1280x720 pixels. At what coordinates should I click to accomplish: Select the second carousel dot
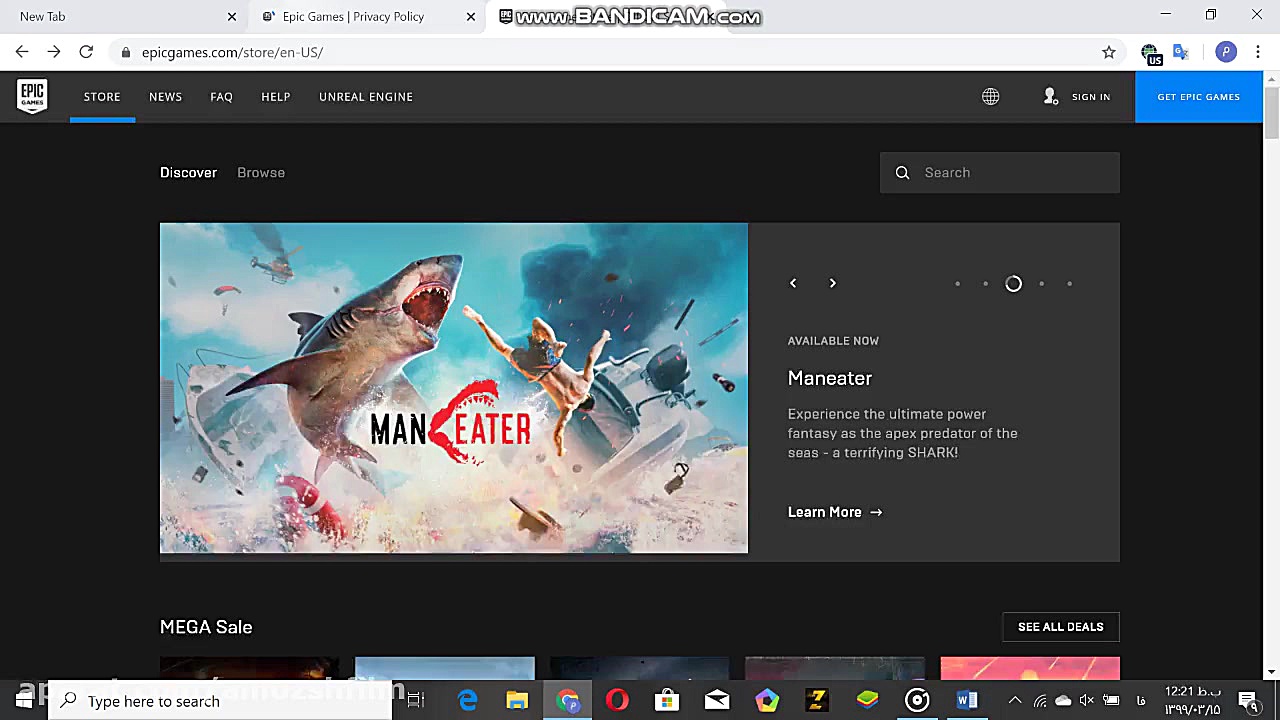click(985, 284)
